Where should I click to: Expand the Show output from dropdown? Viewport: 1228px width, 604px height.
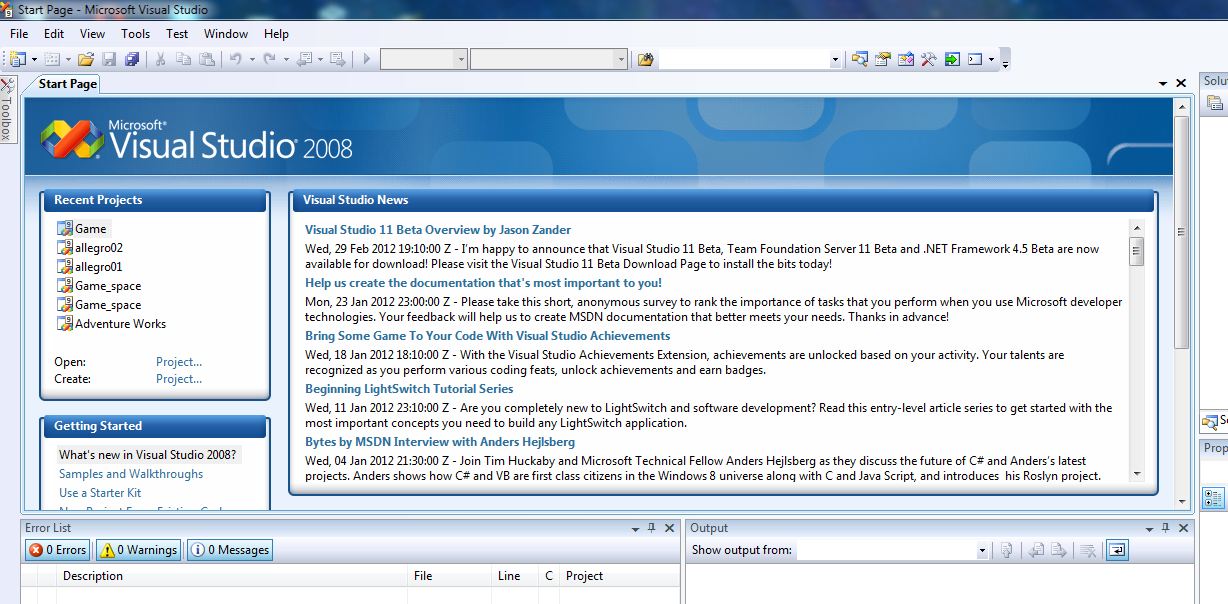(x=981, y=550)
